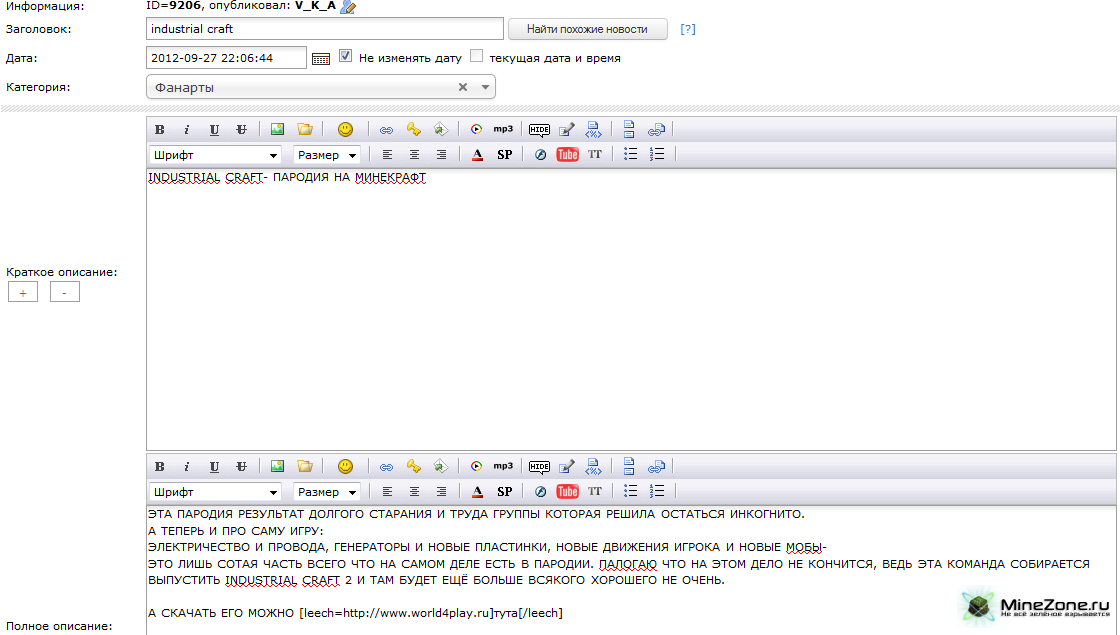Click strikethrough in full description toolbar
The width and height of the screenshot is (1120, 635).
pyautogui.click(x=241, y=466)
